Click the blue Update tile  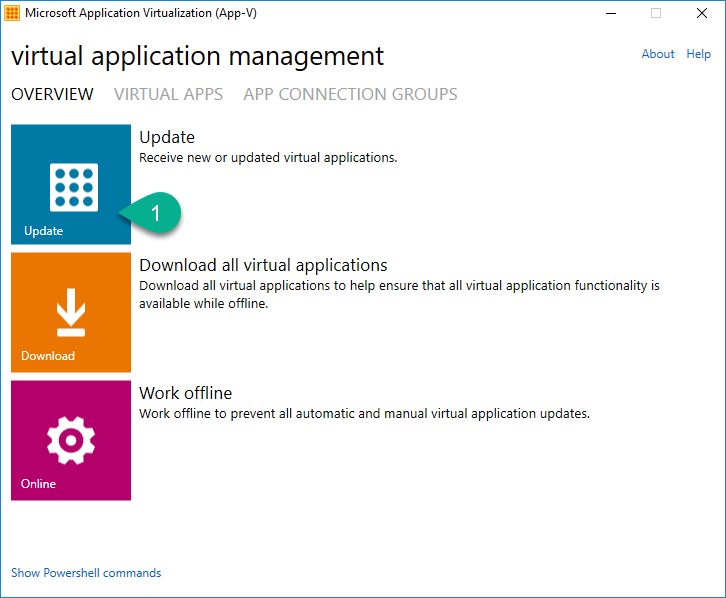(x=71, y=184)
